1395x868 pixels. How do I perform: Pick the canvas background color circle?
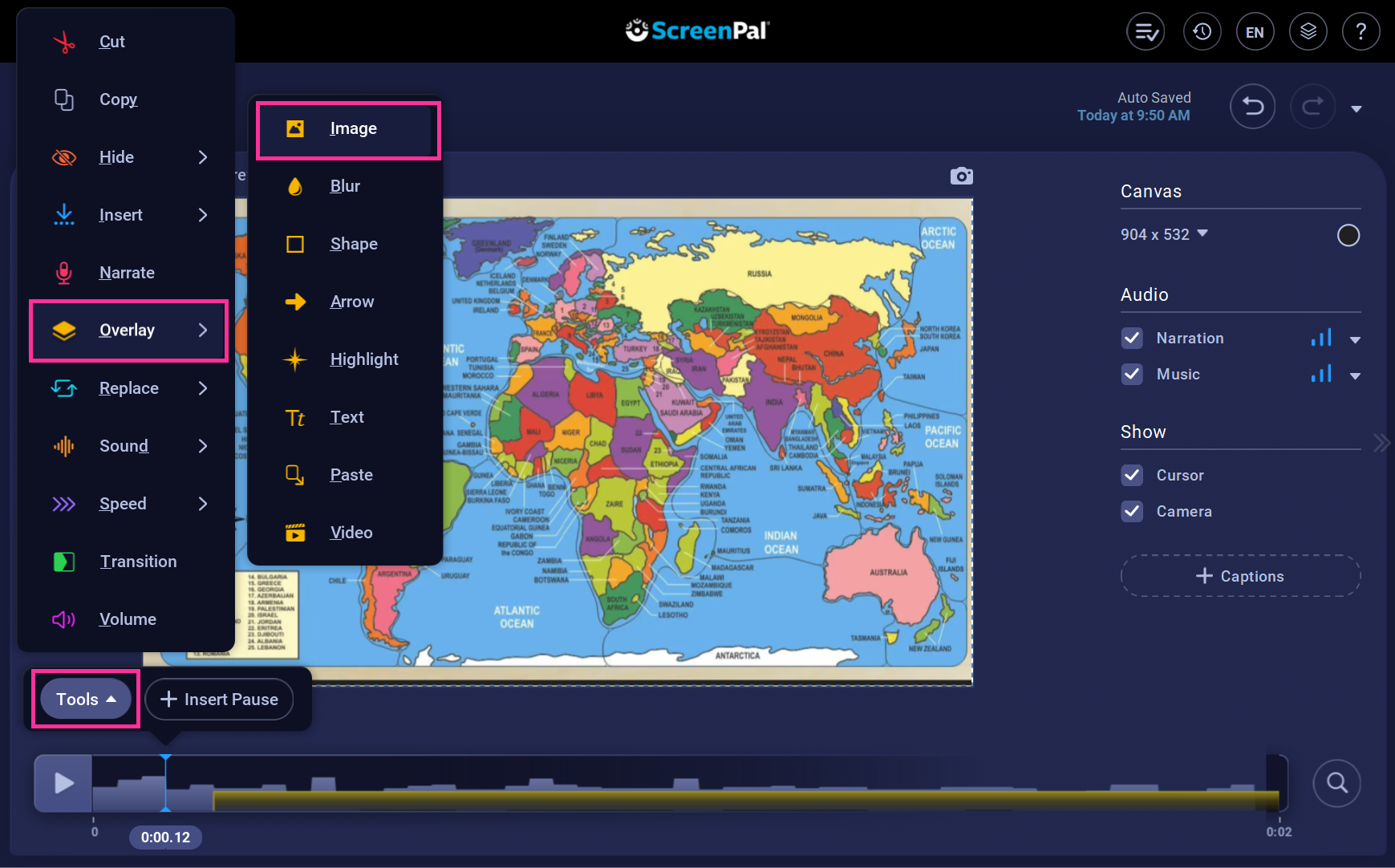coord(1348,235)
